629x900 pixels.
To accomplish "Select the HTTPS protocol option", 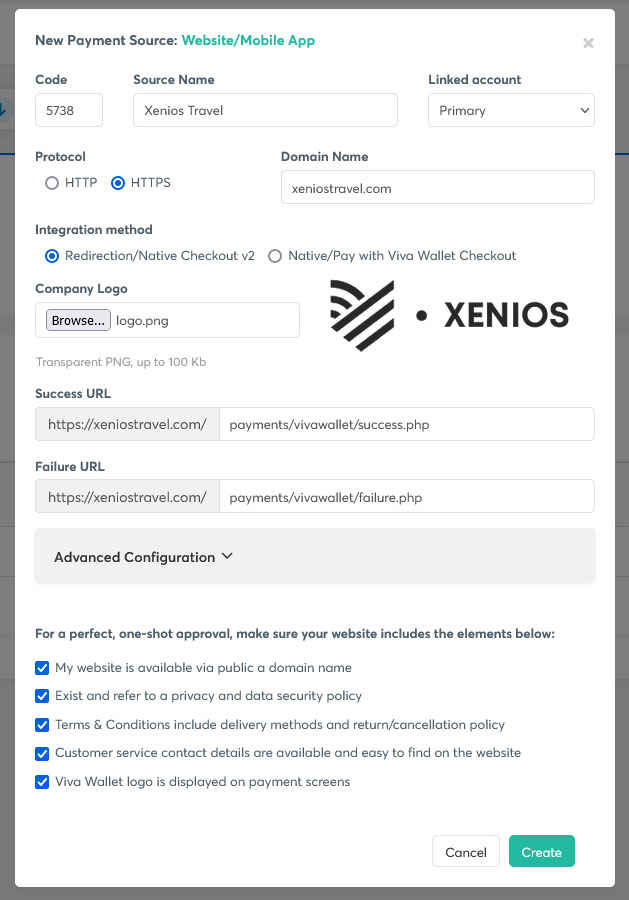I will (118, 183).
